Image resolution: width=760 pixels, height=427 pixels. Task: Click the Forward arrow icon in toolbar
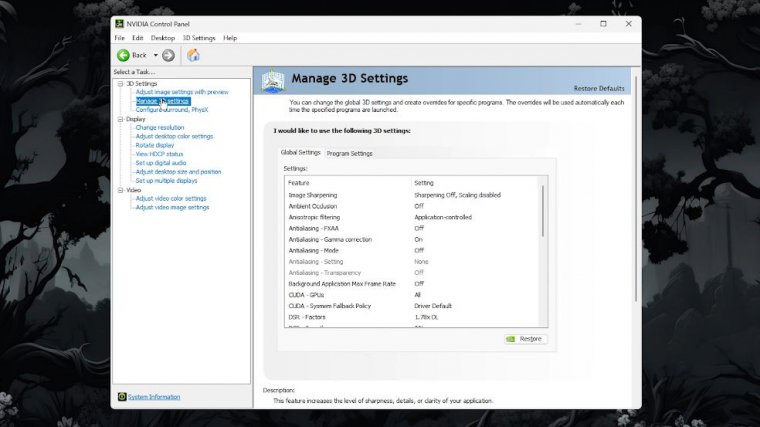pyautogui.click(x=168, y=55)
